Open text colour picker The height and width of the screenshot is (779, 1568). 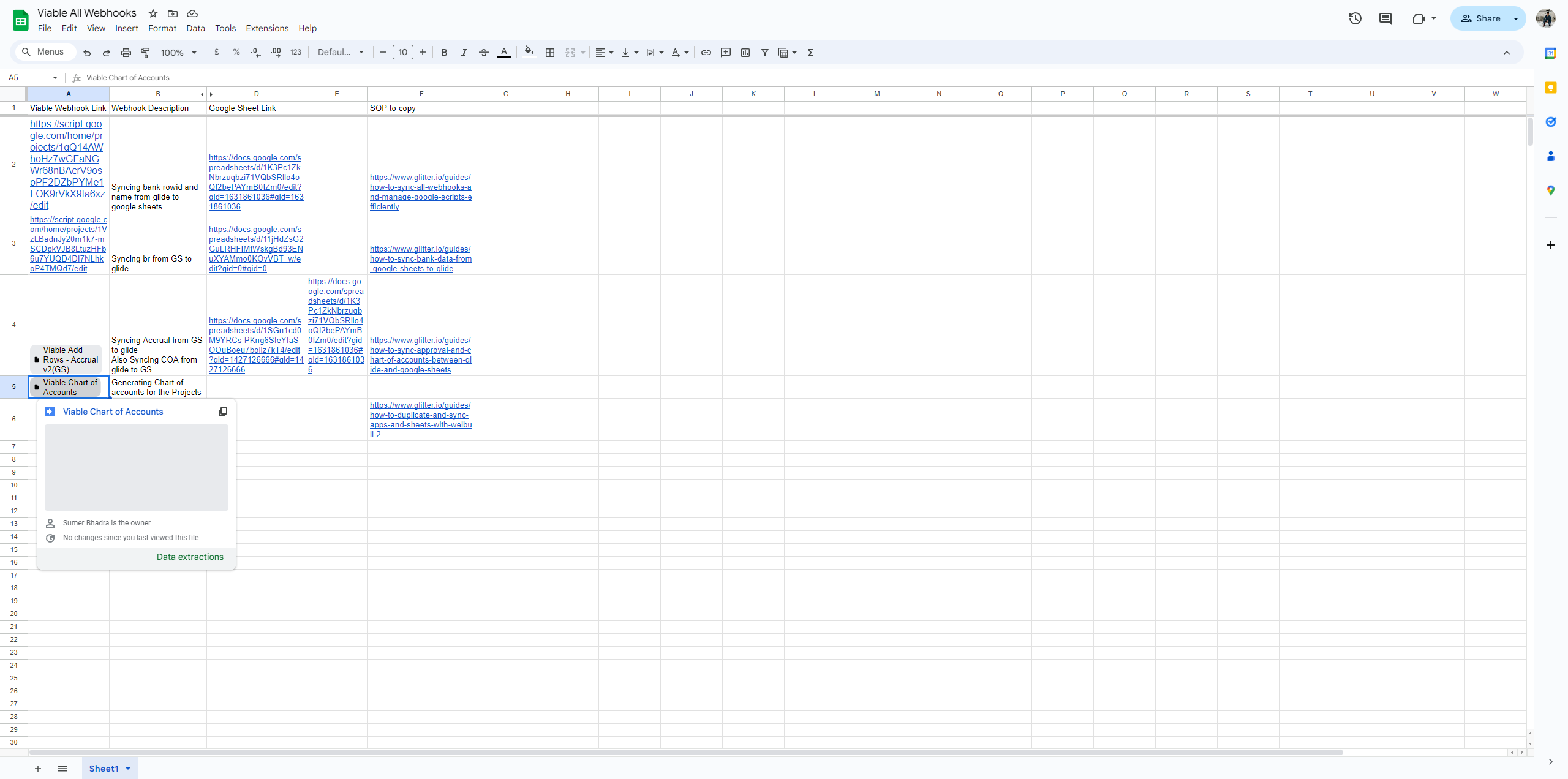tap(504, 53)
